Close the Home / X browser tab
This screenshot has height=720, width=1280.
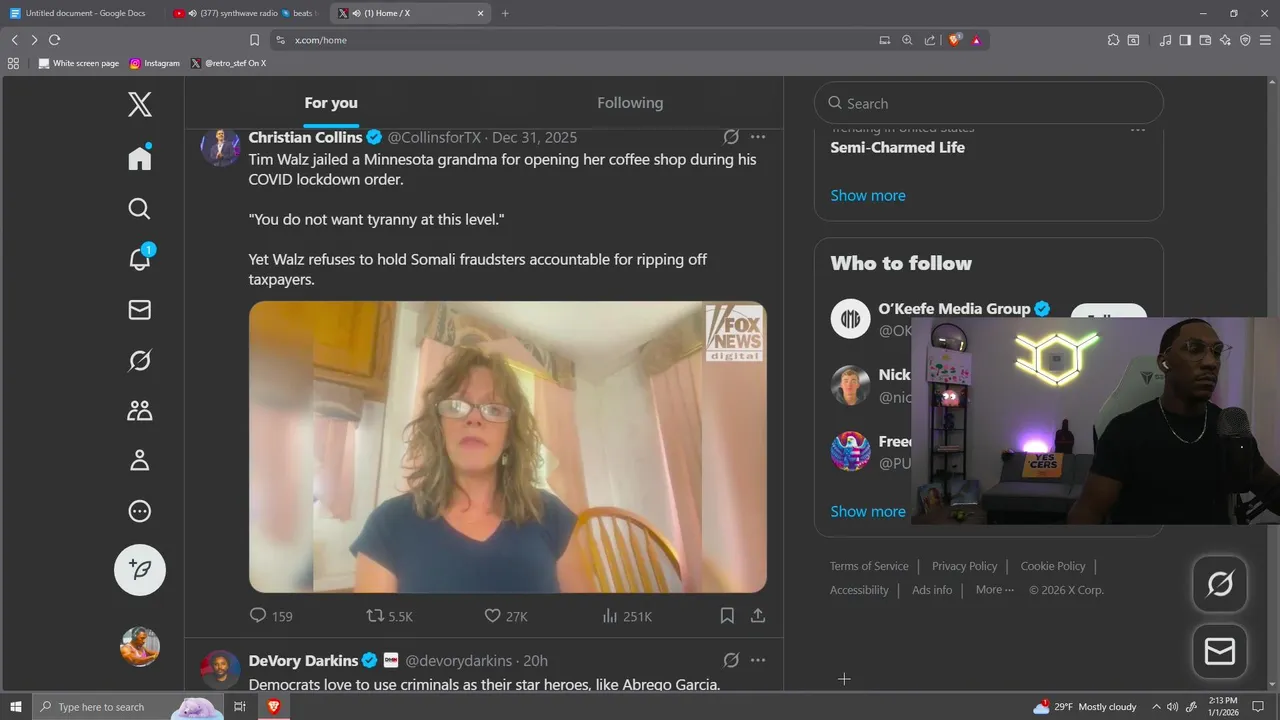(x=480, y=13)
